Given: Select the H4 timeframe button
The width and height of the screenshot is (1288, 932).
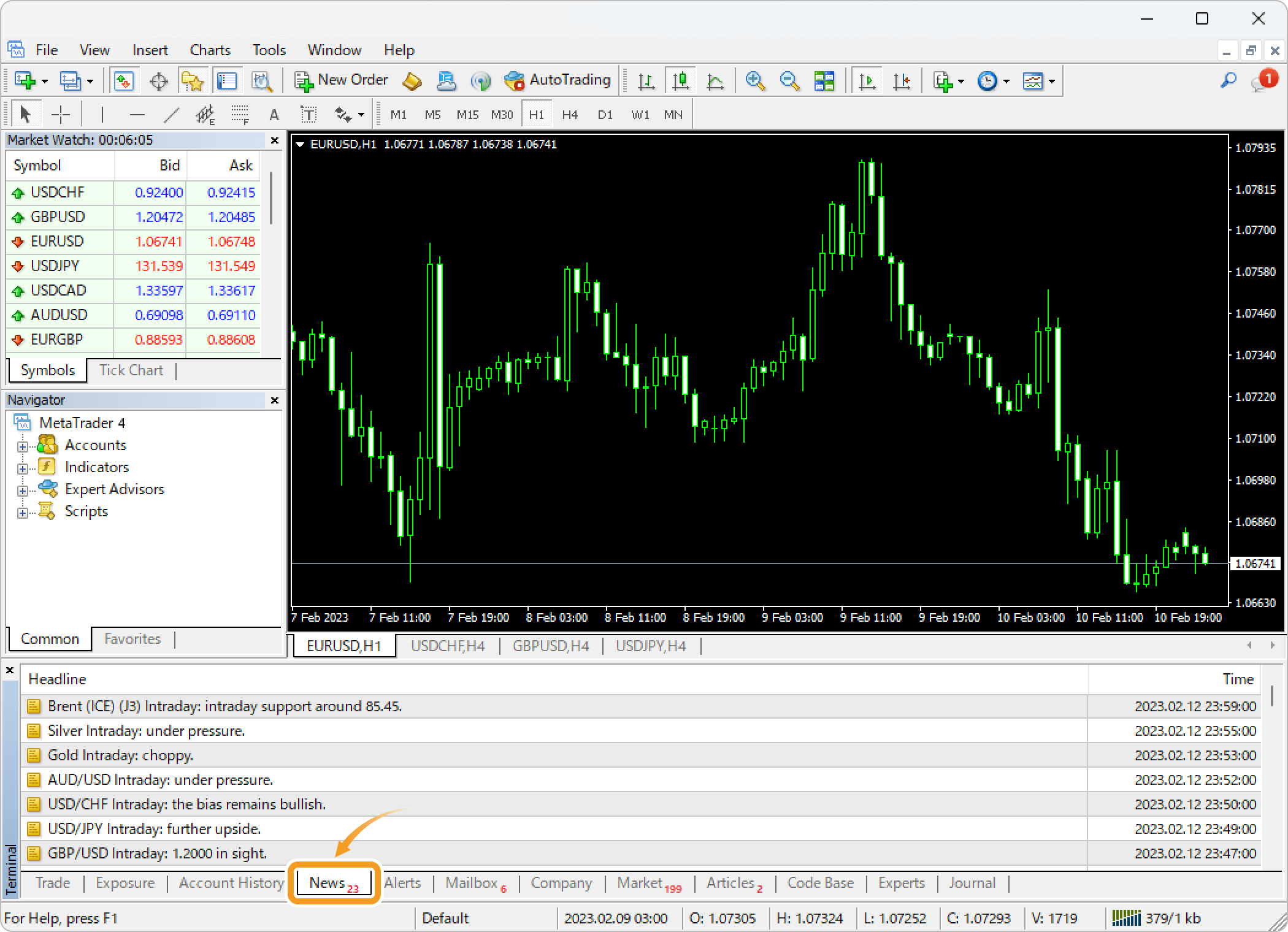Looking at the screenshot, I should (570, 115).
